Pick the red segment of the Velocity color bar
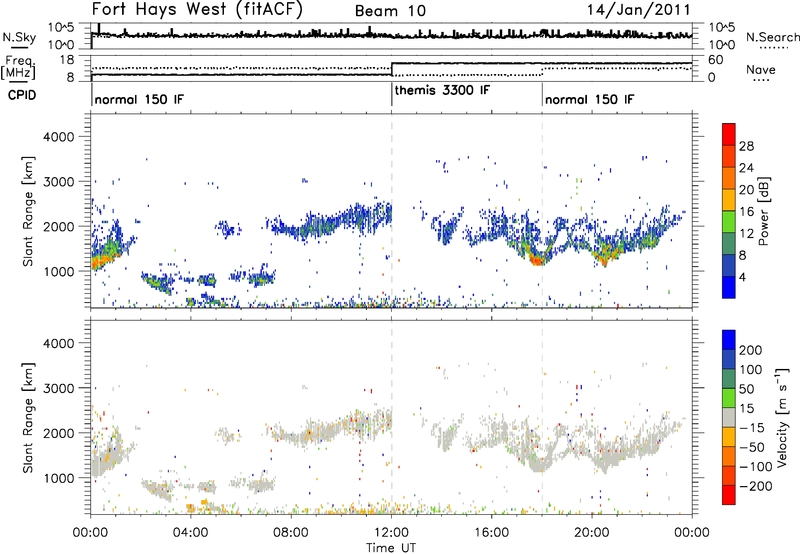Screen dimensions: 800x554 (729, 495)
